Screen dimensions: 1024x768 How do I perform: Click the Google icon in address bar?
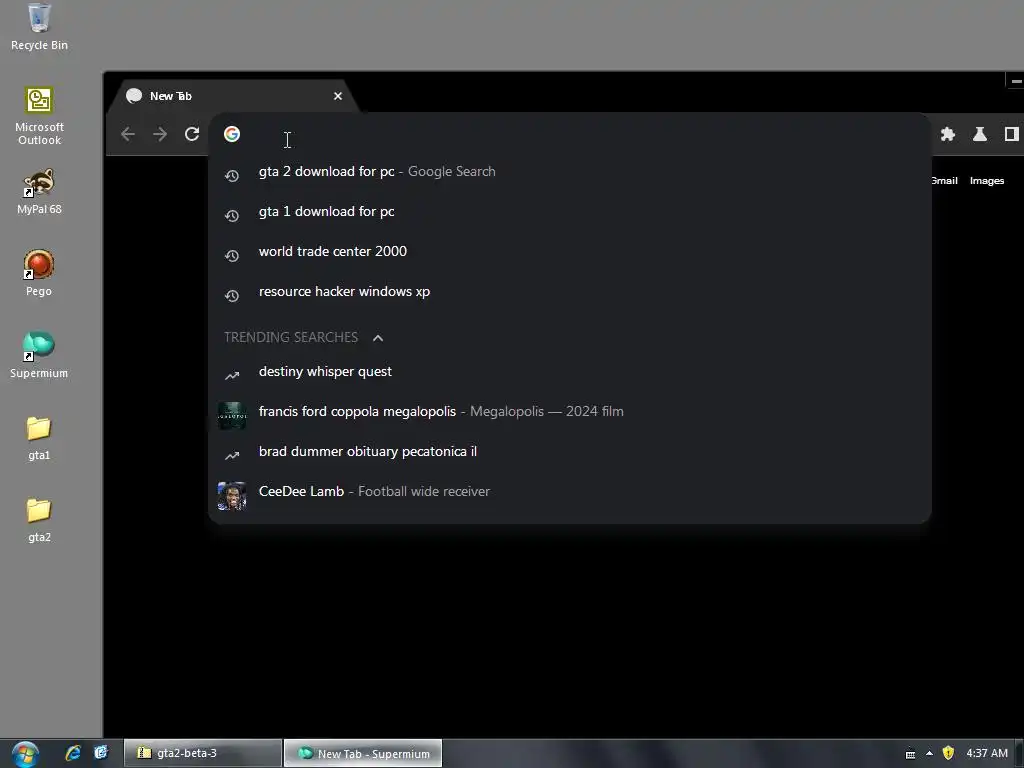tap(232, 134)
